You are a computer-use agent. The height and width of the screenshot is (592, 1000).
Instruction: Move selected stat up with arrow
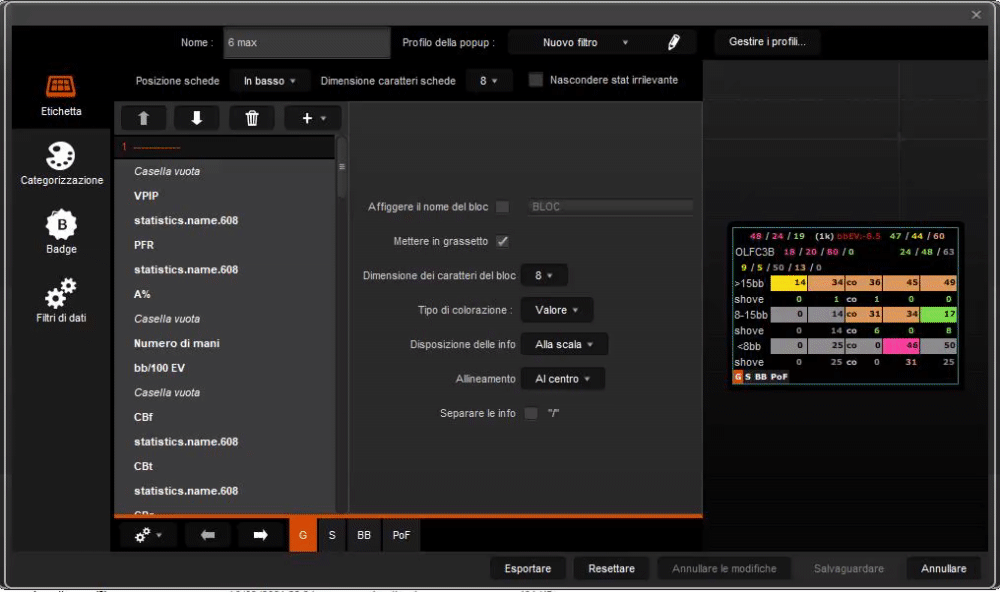pyautogui.click(x=143, y=118)
